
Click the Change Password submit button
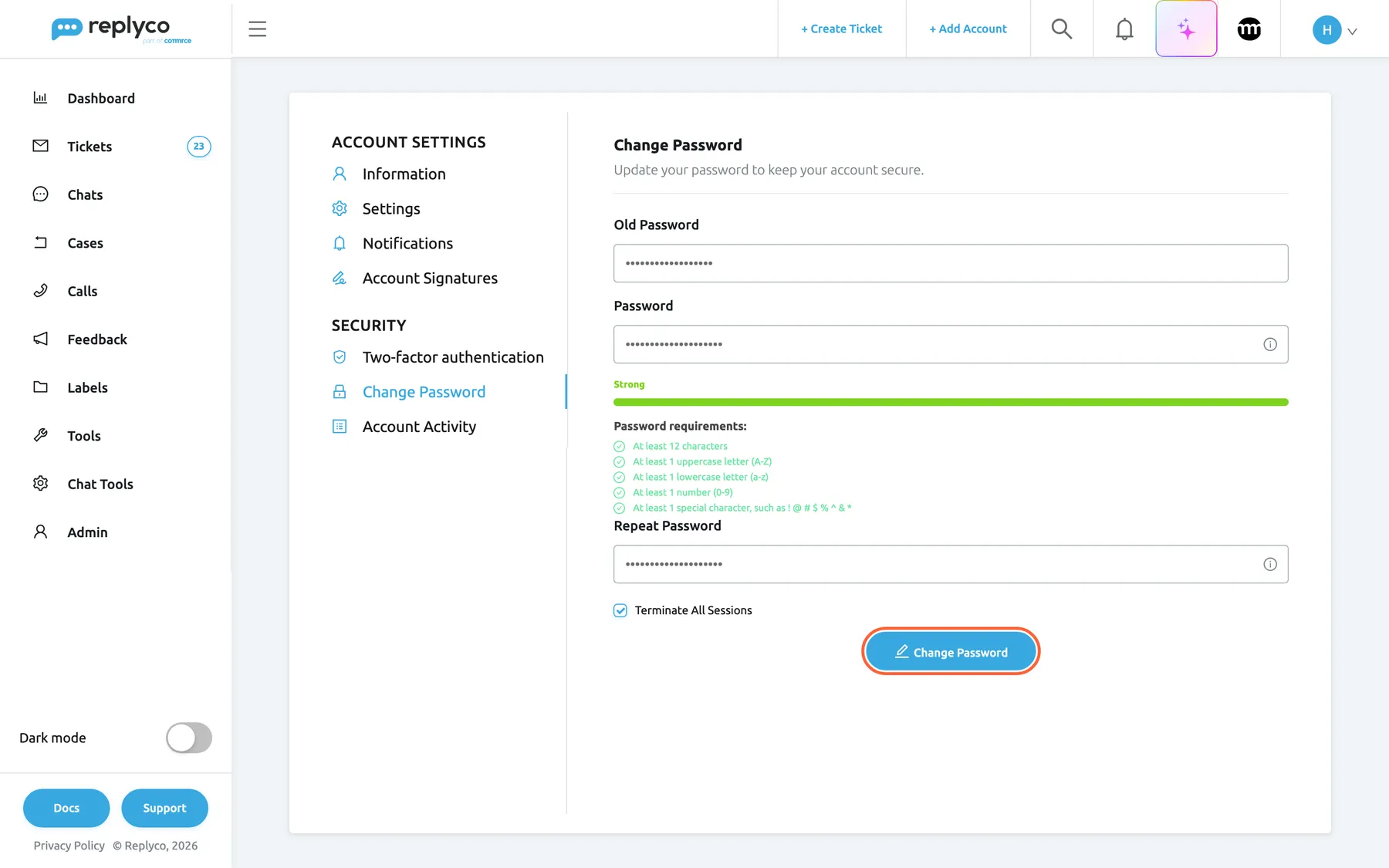click(x=951, y=651)
